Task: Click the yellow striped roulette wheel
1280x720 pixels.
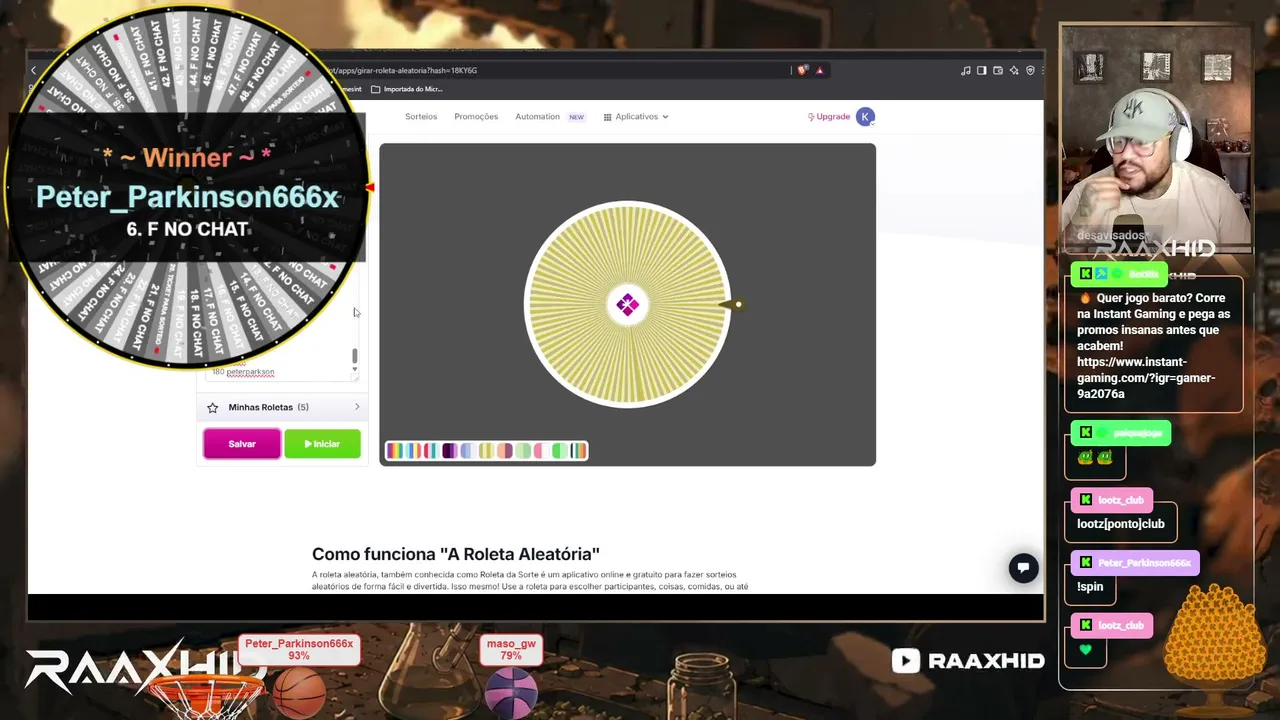Action: pos(627,304)
